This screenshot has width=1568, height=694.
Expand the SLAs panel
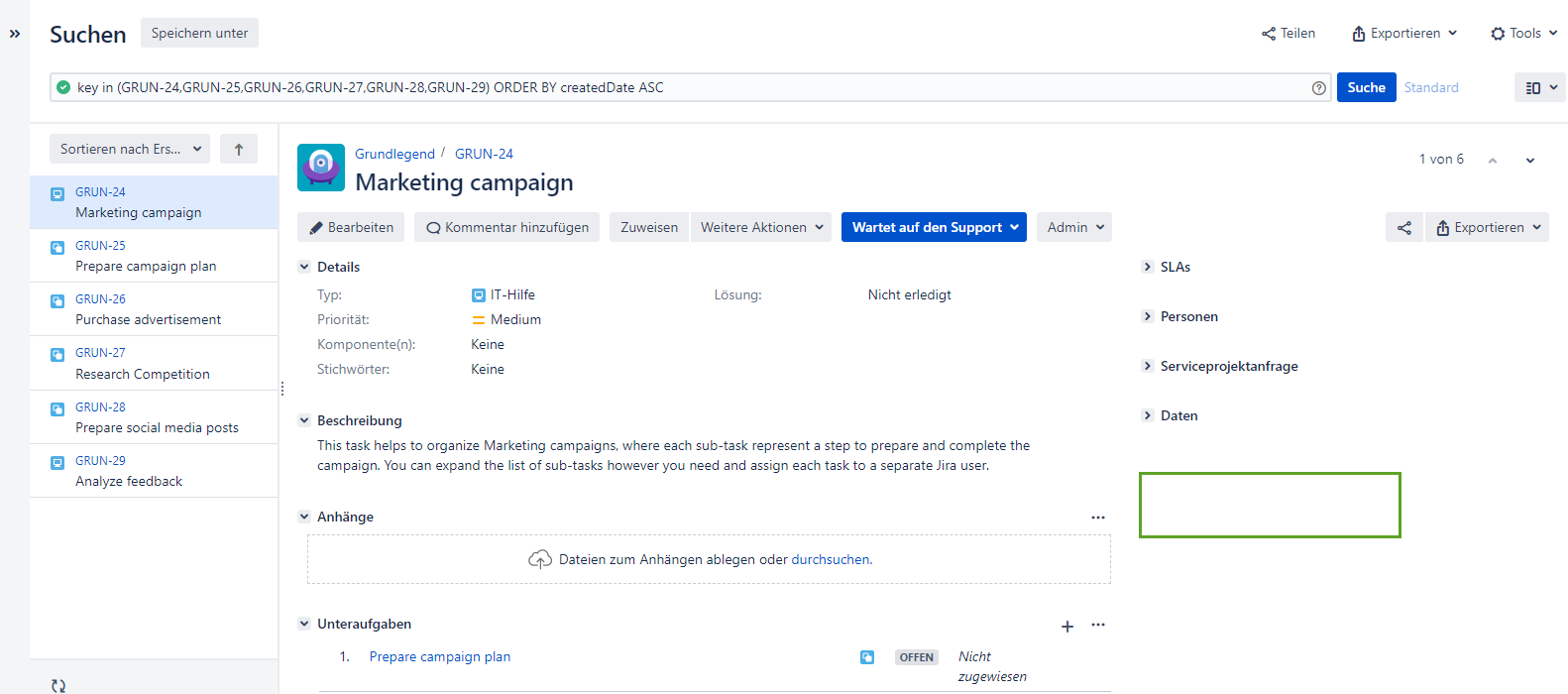tap(1148, 267)
